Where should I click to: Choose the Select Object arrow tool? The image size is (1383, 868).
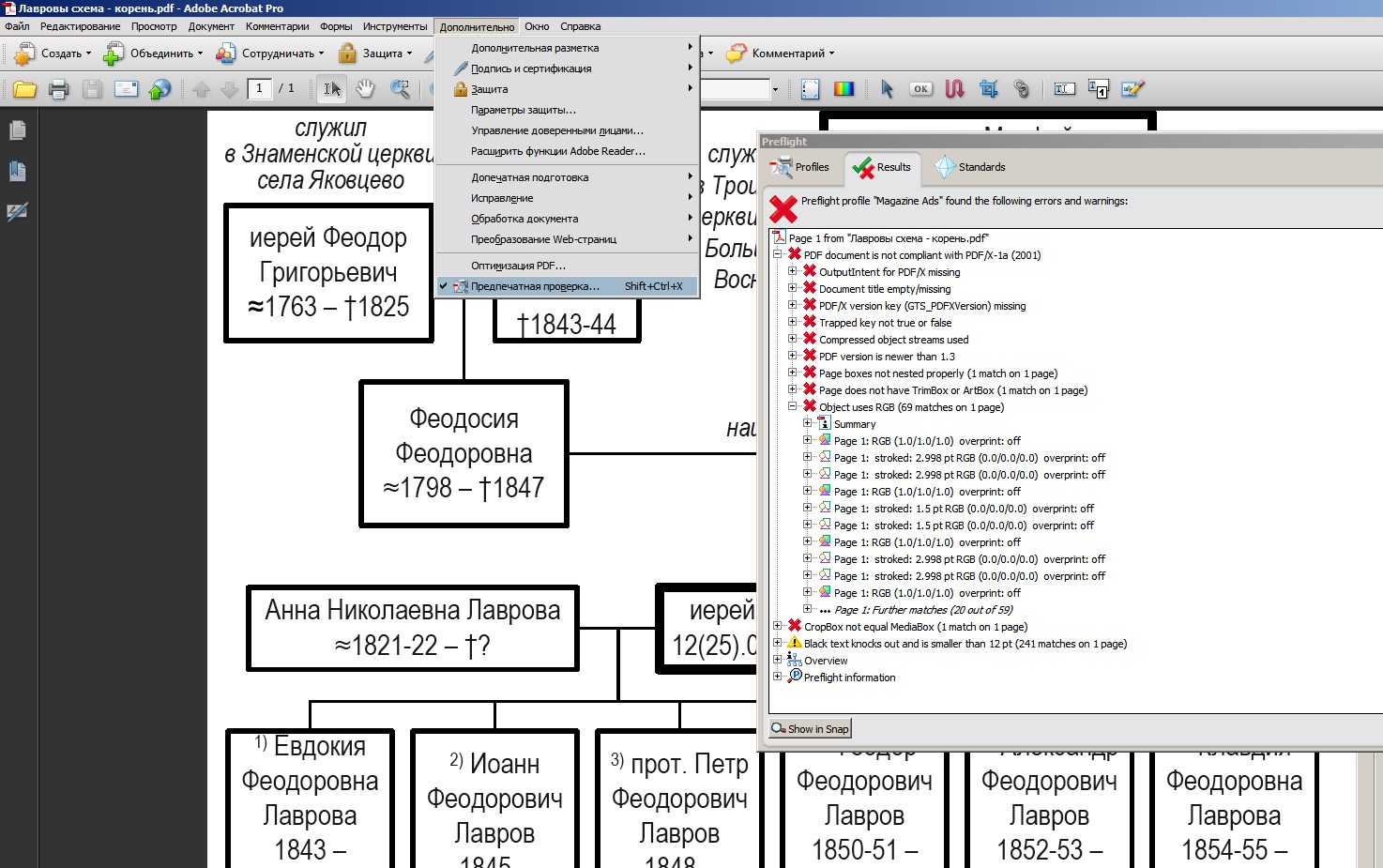(887, 89)
